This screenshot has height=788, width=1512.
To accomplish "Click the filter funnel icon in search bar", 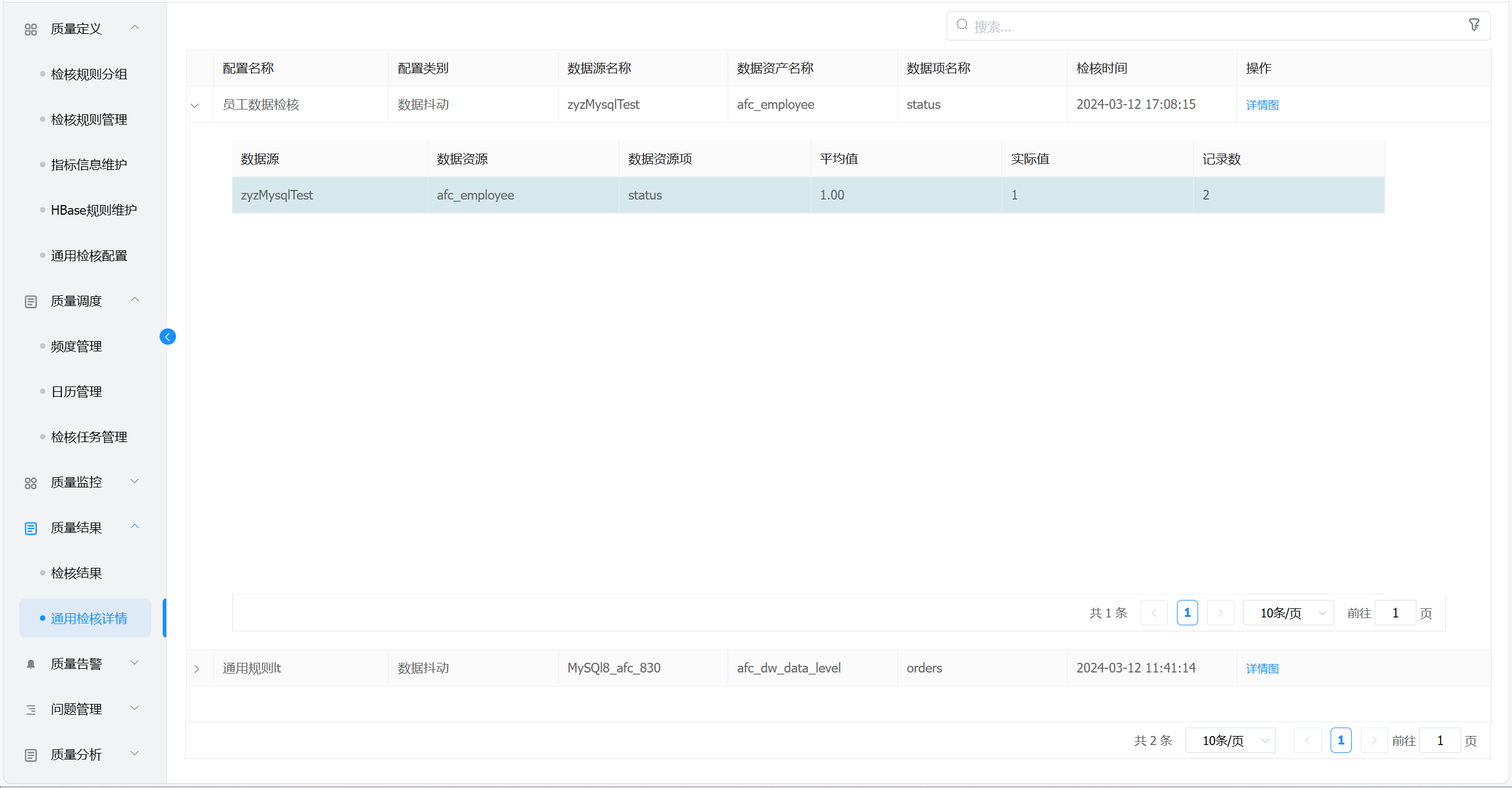I will pos(1474,25).
